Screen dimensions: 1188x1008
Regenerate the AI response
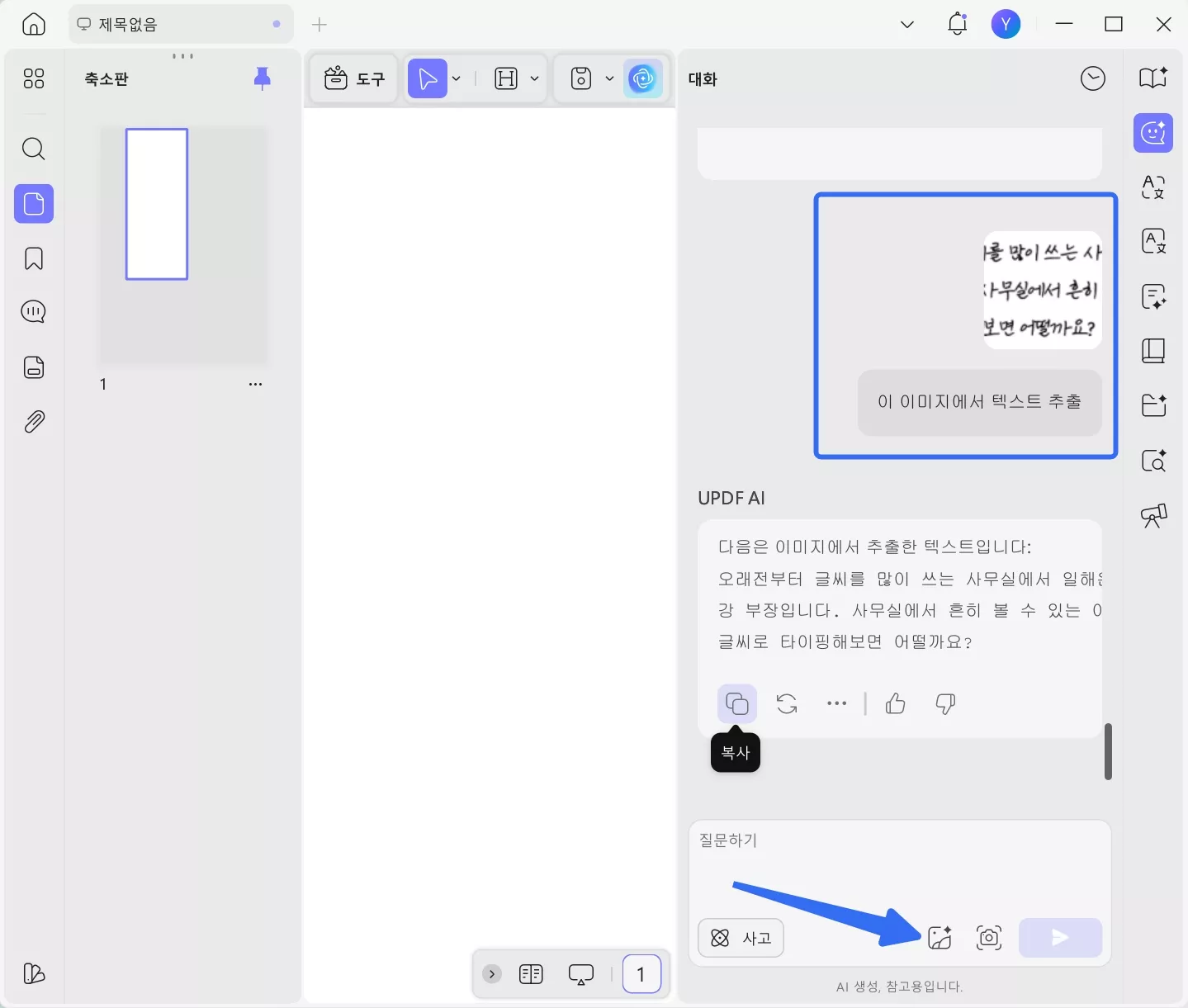(786, 703)
